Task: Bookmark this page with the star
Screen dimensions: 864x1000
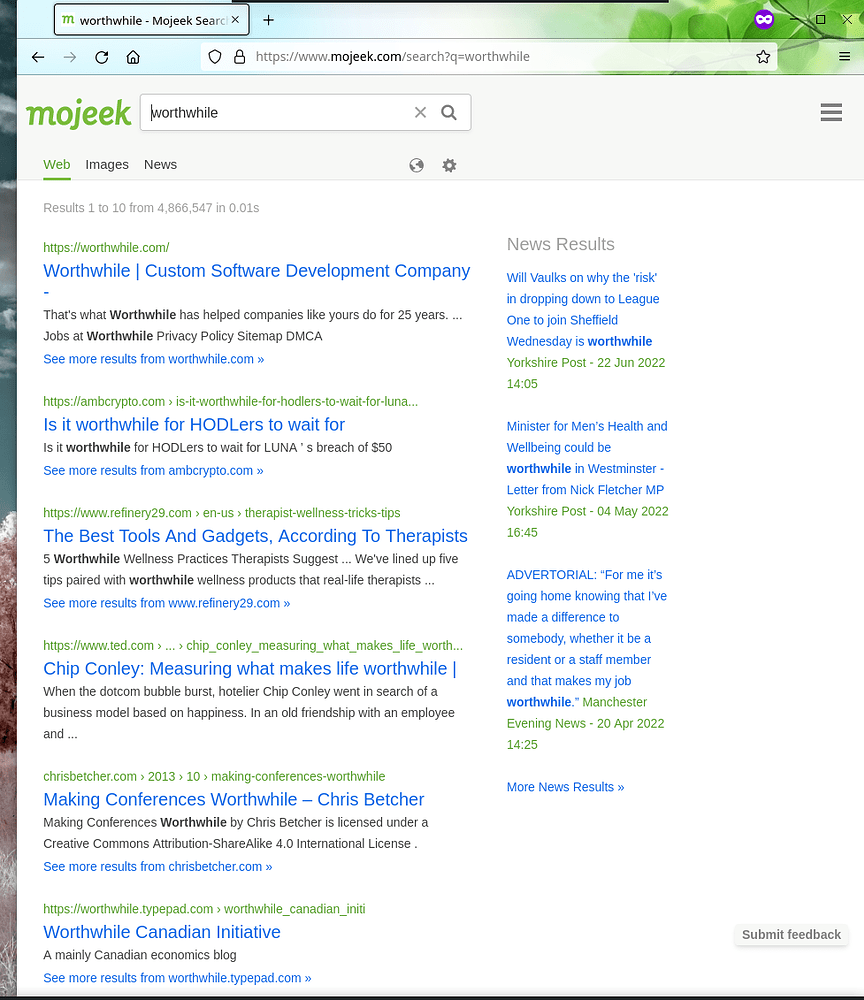Action: coord(763,57)
